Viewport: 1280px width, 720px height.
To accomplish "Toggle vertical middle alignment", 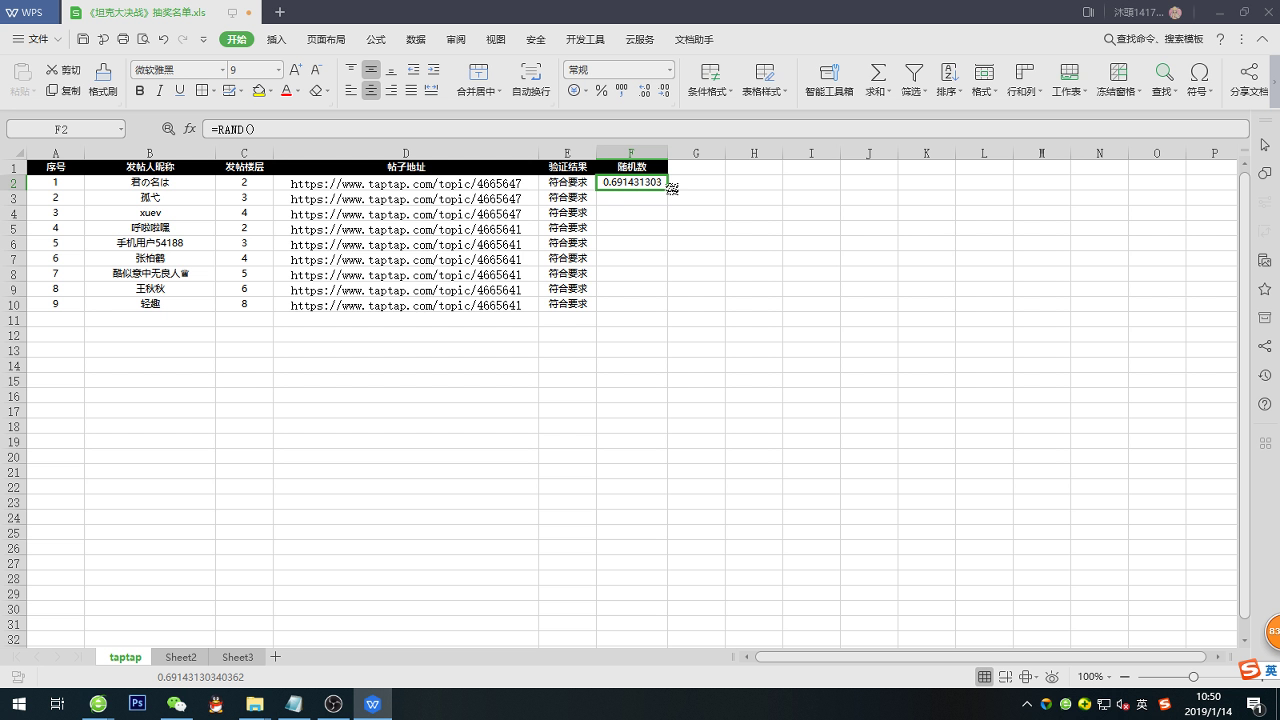I will tap(371, 70).
